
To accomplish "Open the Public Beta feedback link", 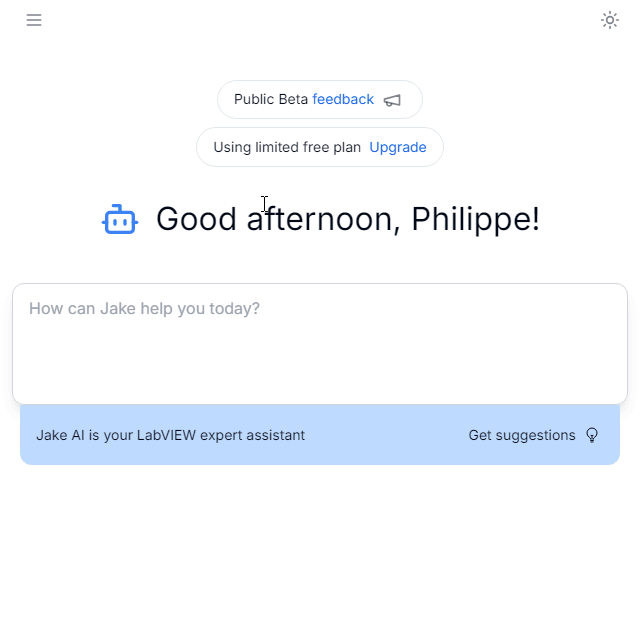I will (x=343, y=100).
